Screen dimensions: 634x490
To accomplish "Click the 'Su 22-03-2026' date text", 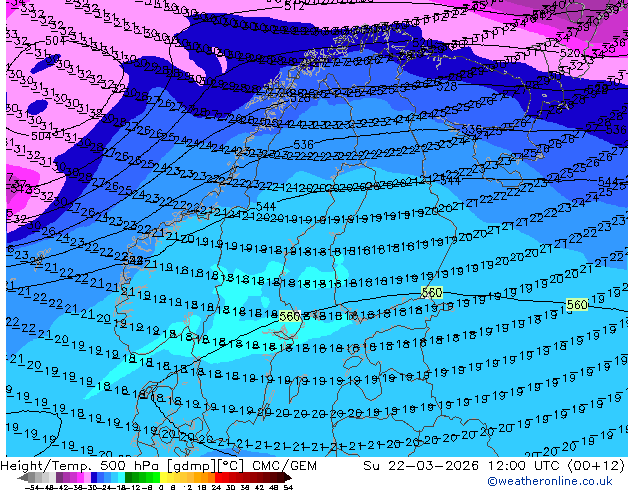I will (421, 466).
